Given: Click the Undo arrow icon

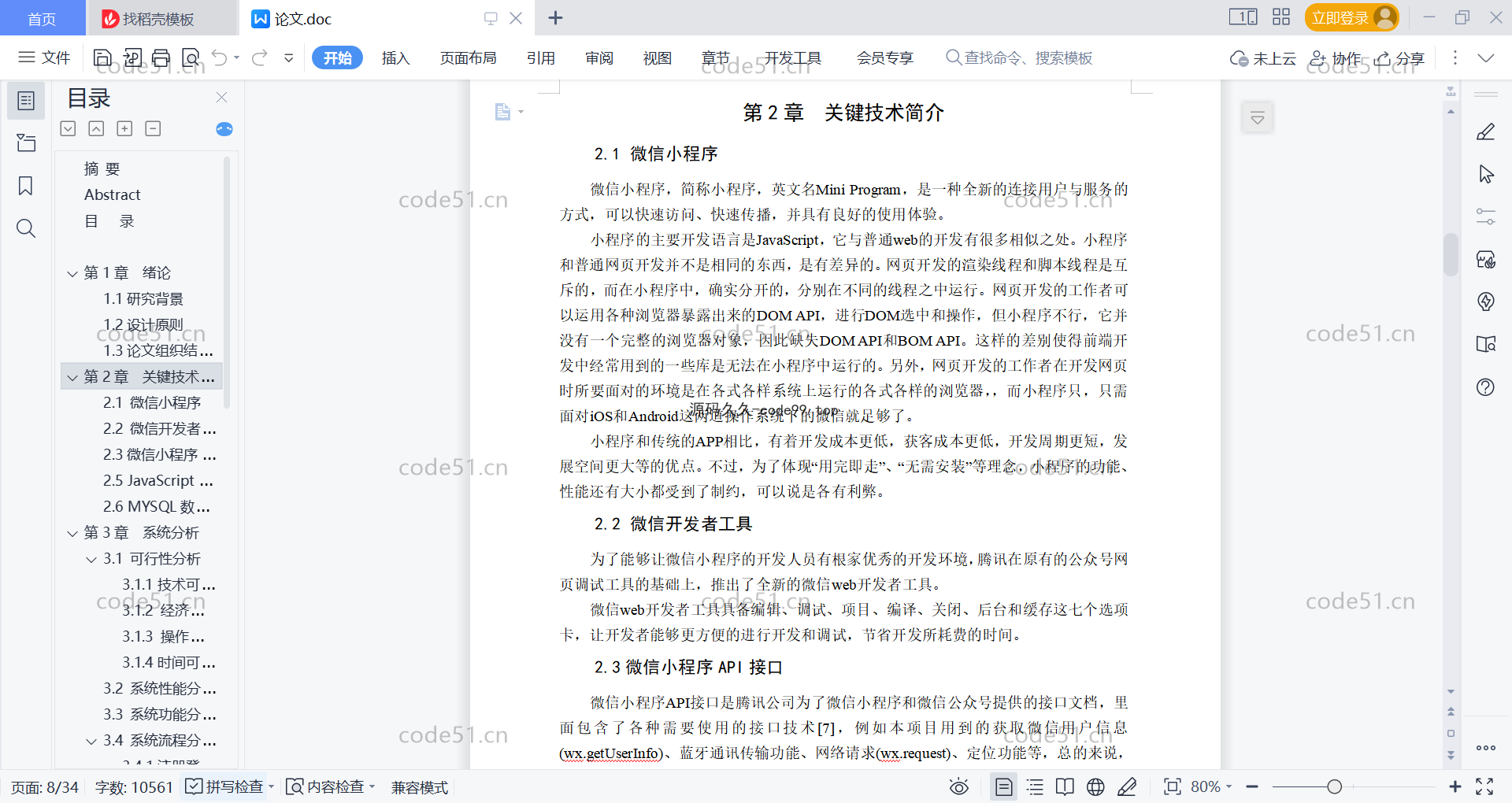Looking at the screenshot, I should tap(220, 57).
